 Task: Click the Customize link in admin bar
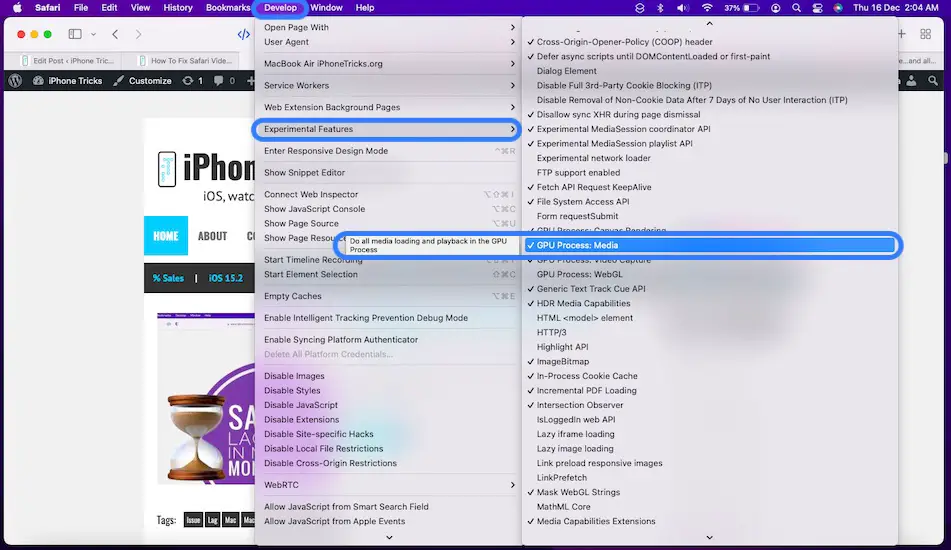point(142,81)
